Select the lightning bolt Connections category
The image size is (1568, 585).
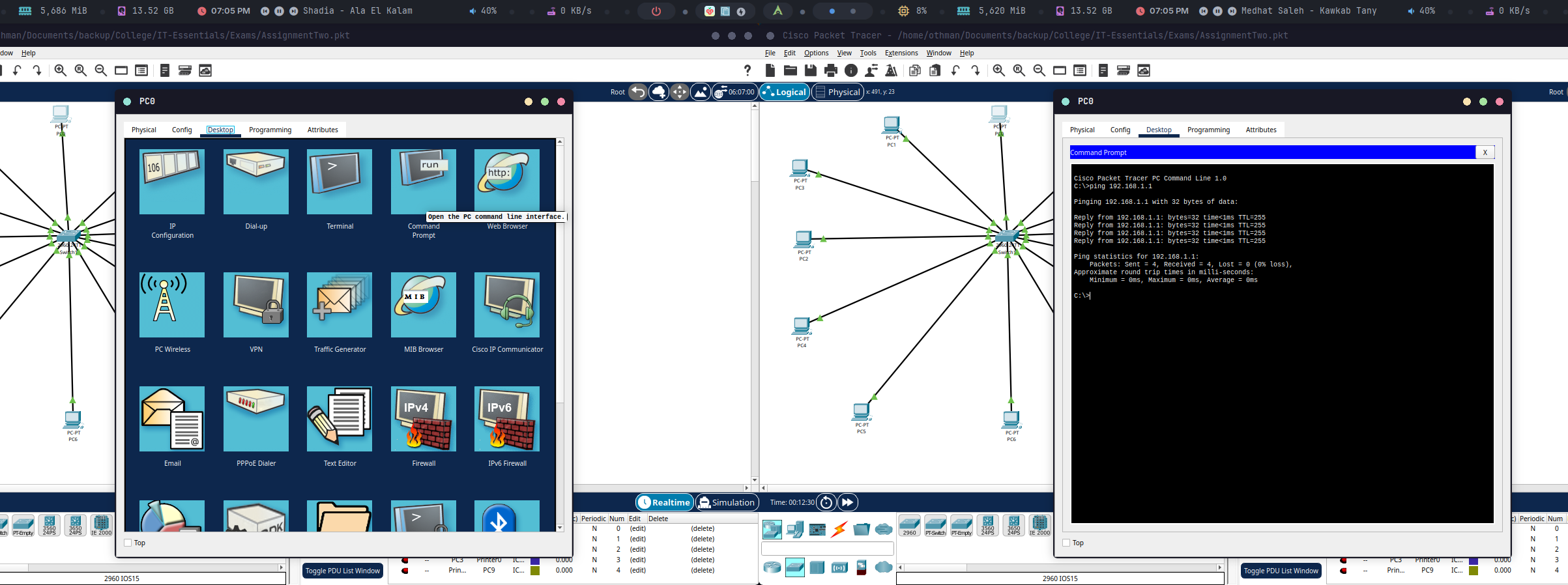(x=839, y=530)
